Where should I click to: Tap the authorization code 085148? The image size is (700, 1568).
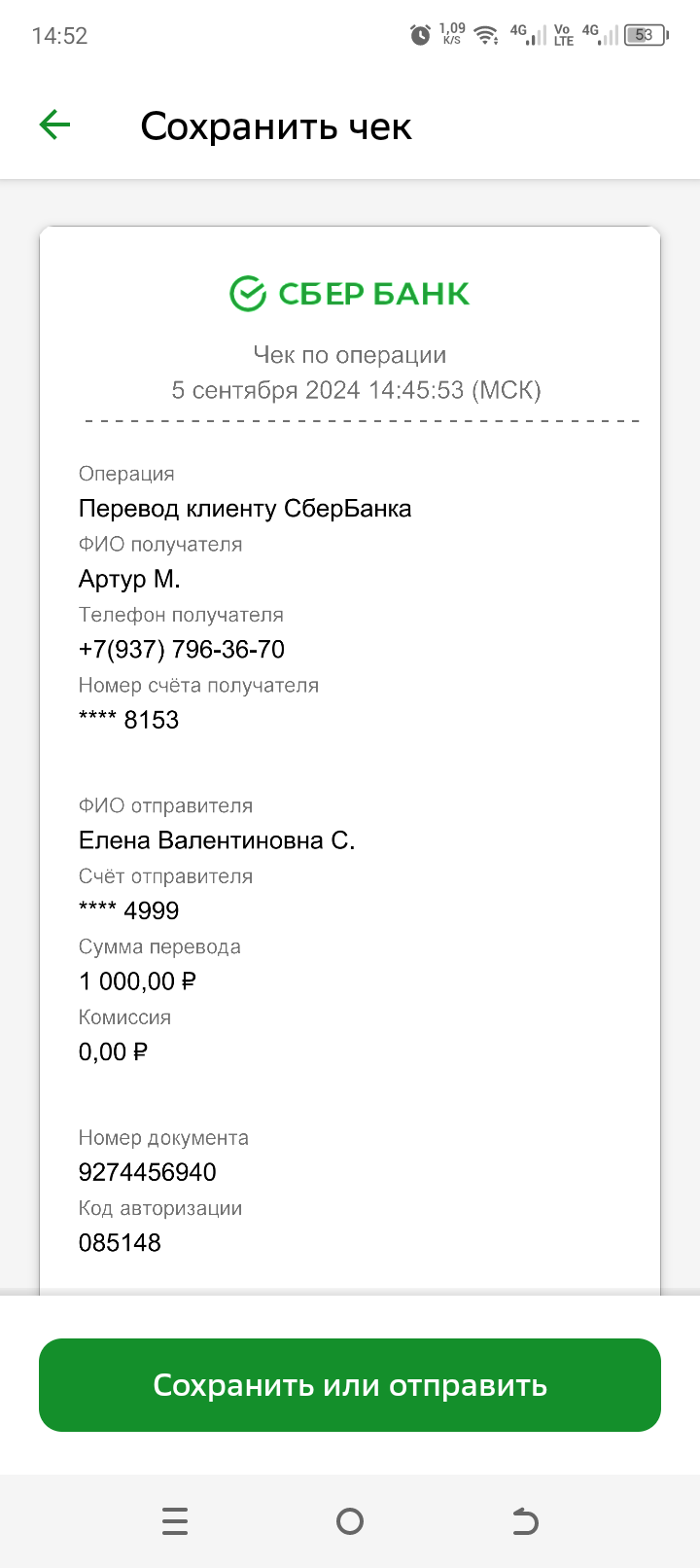120,1242
